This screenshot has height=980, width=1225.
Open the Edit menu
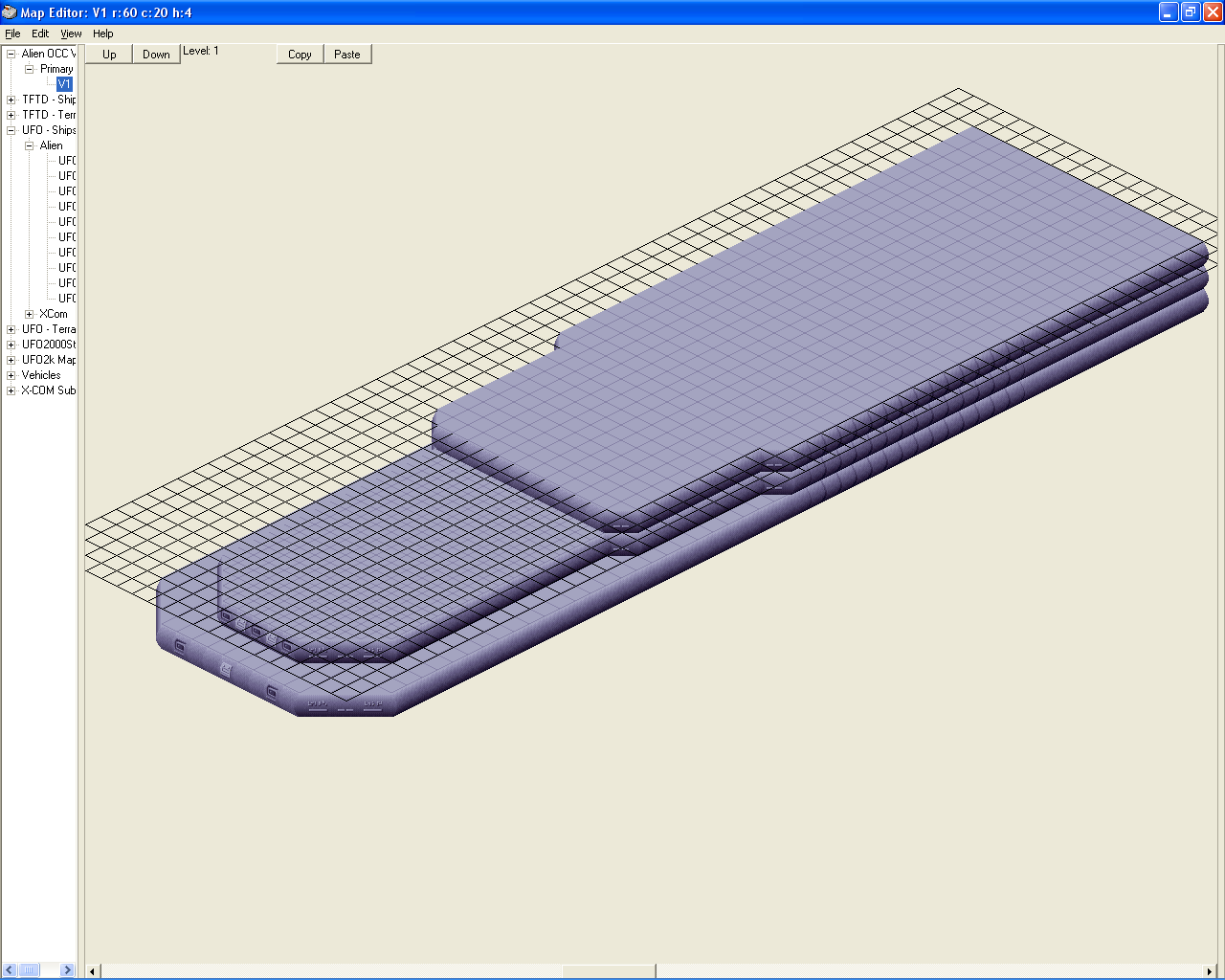click(x=40, y=33)
